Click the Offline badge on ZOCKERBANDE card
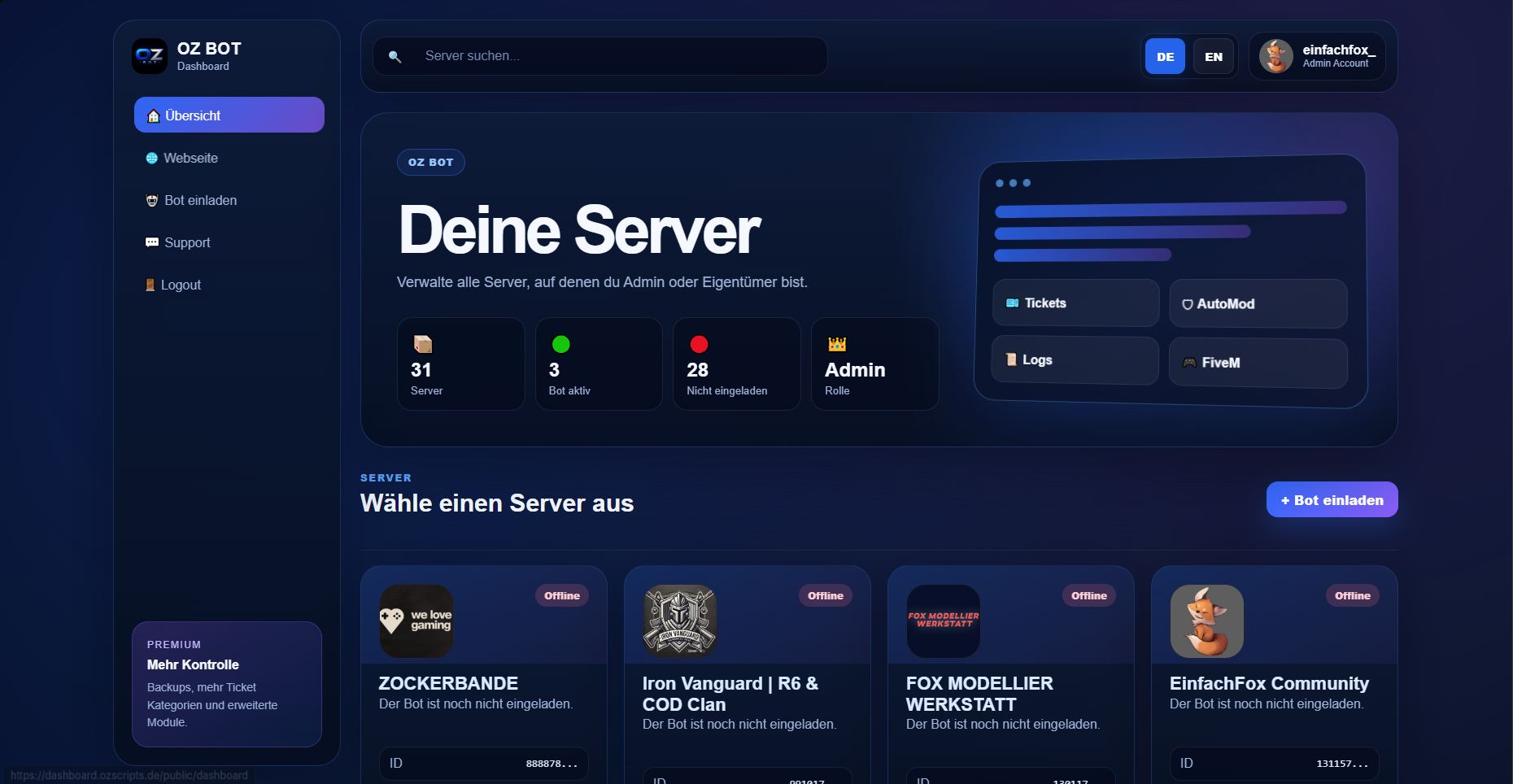The image size is (1513, 784). [562, 595]
